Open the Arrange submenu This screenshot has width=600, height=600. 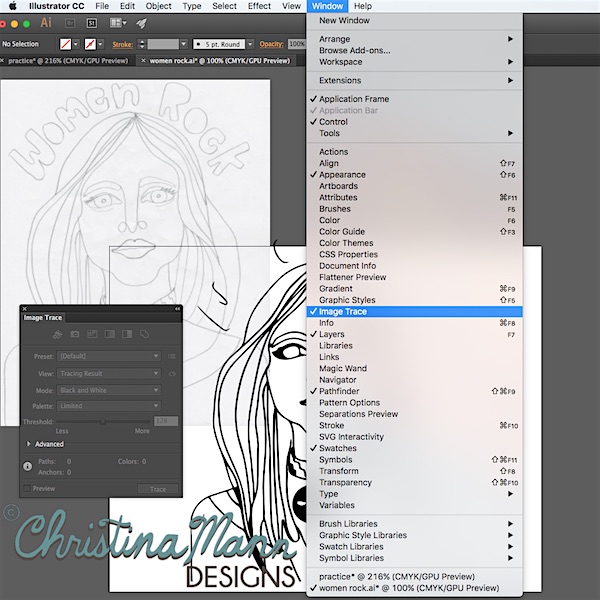[414, 39]
